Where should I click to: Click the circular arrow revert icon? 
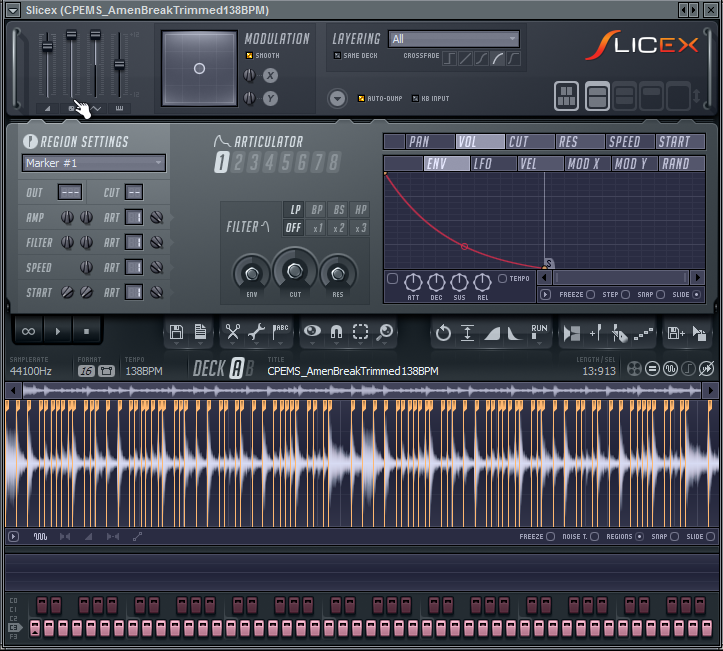coord(443,333)
